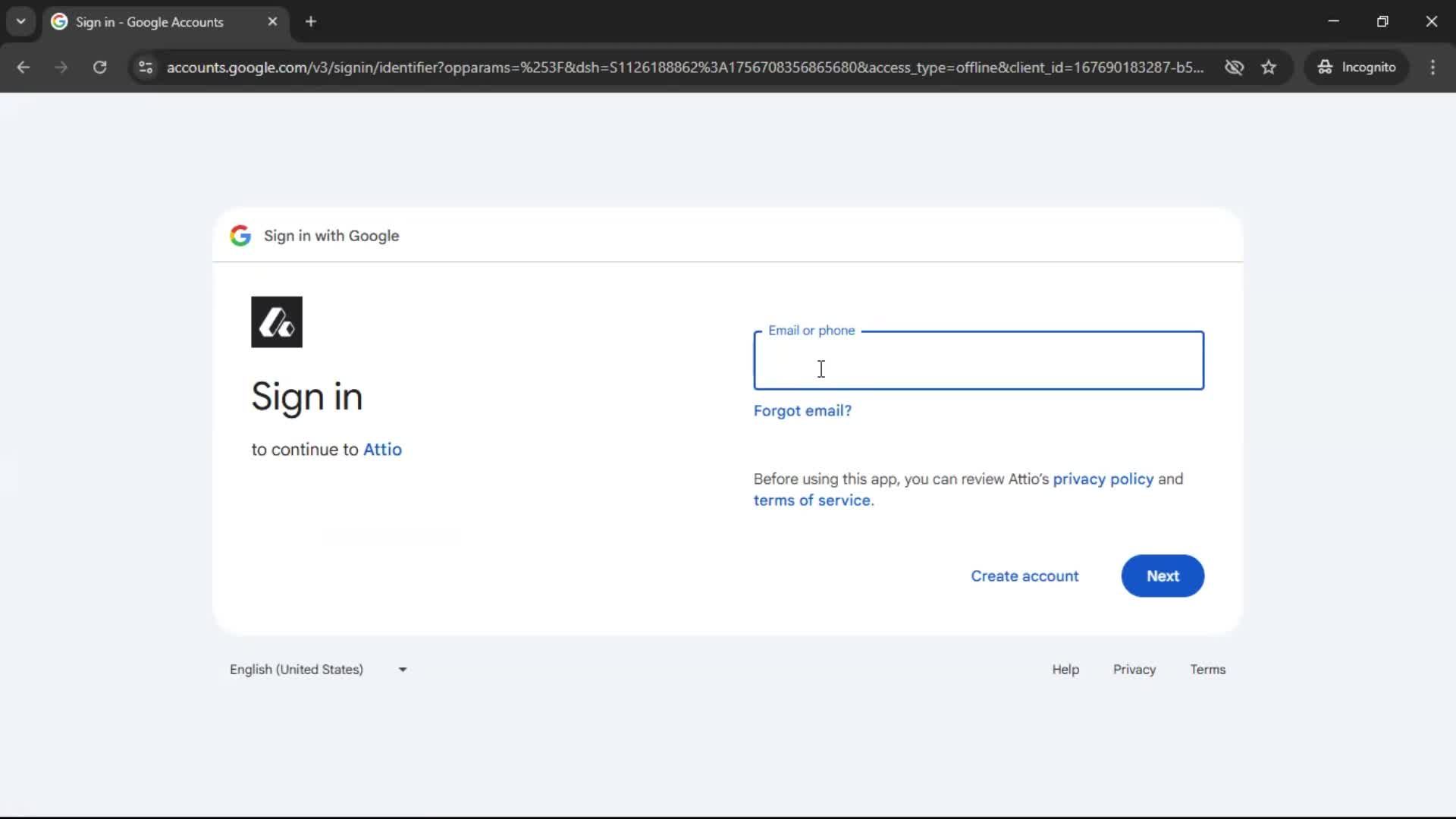This screenshot has height=819, width=1456.
Task: Expand the language selector arrow
Action: click(402, 670)
